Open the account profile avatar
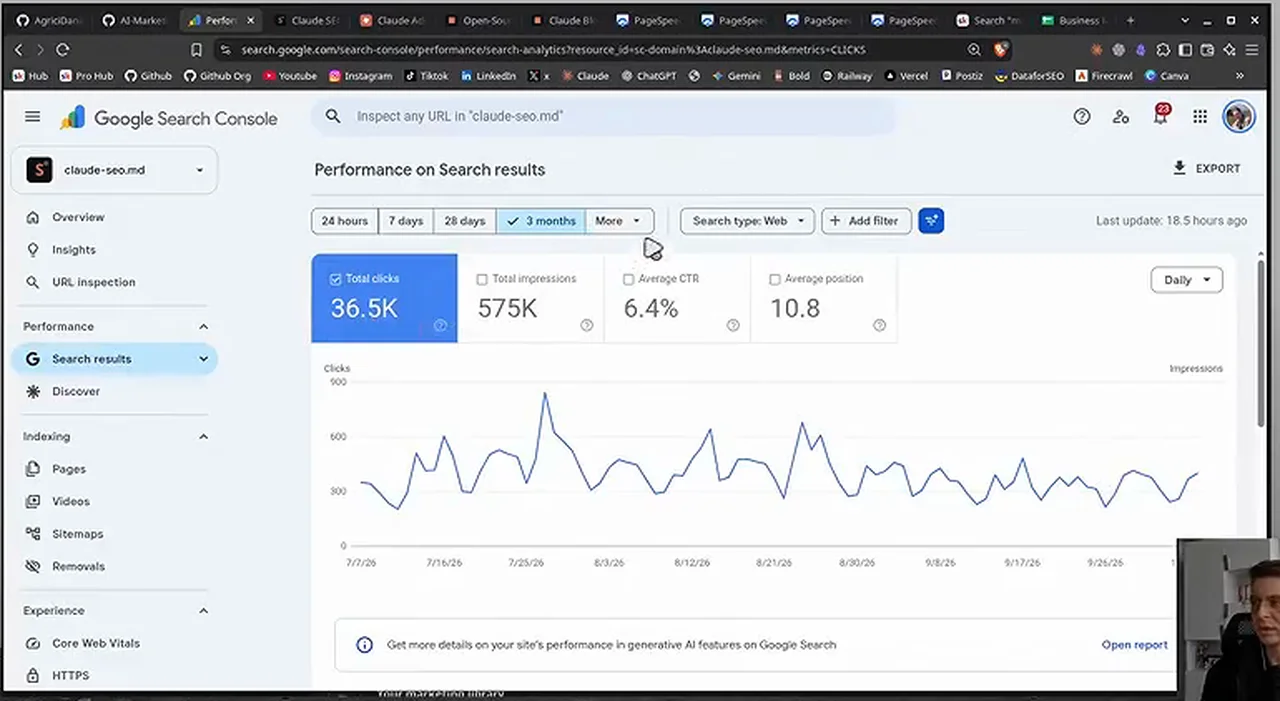This screenshot has width=1280, height=701. click(1239, 117)
